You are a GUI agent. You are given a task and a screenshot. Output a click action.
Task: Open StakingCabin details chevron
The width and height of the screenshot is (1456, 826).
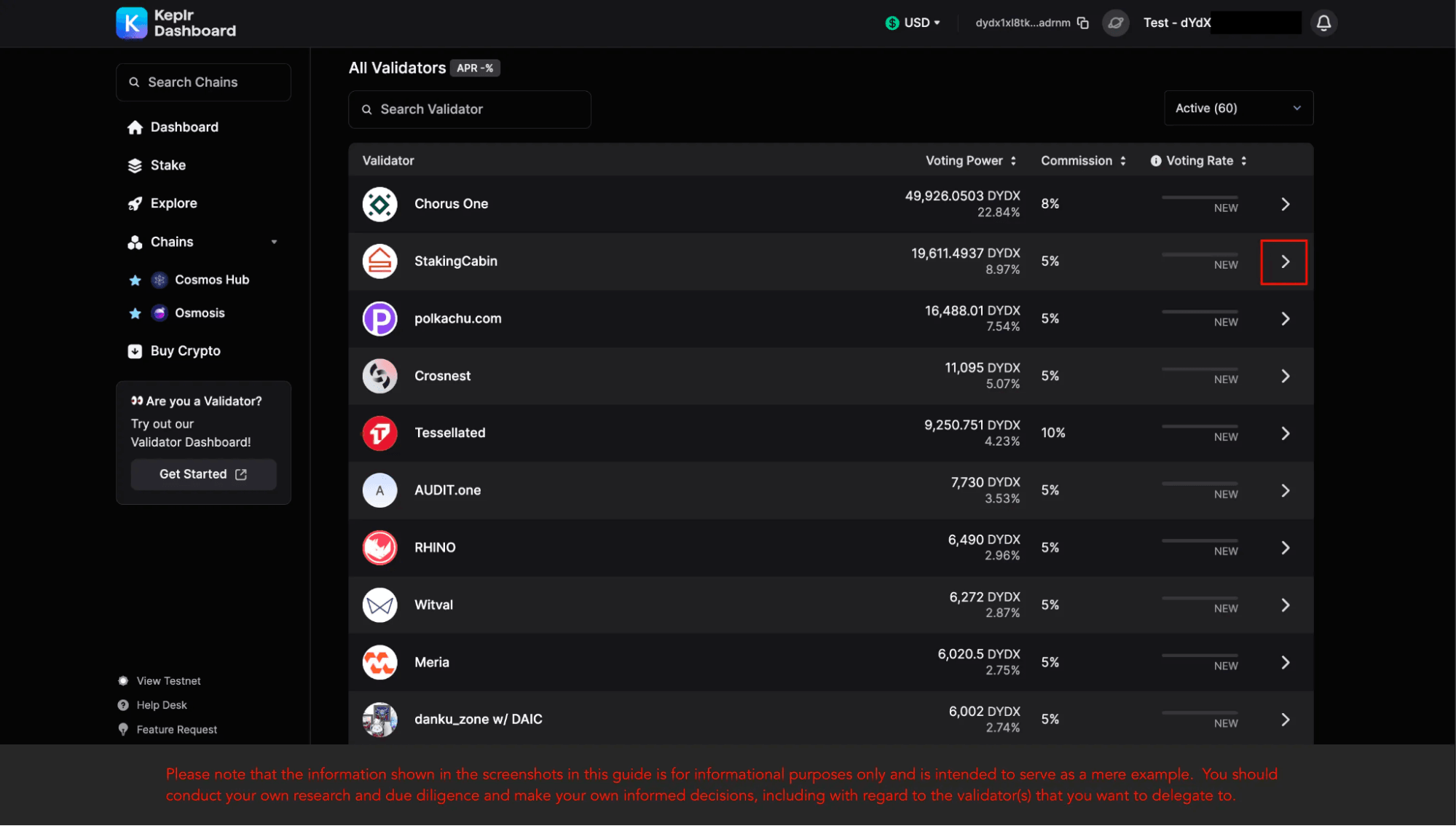1284,261
